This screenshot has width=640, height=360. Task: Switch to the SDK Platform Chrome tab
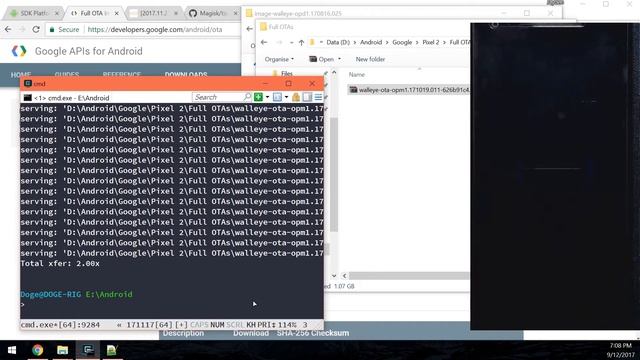click(x=33, y=13)
